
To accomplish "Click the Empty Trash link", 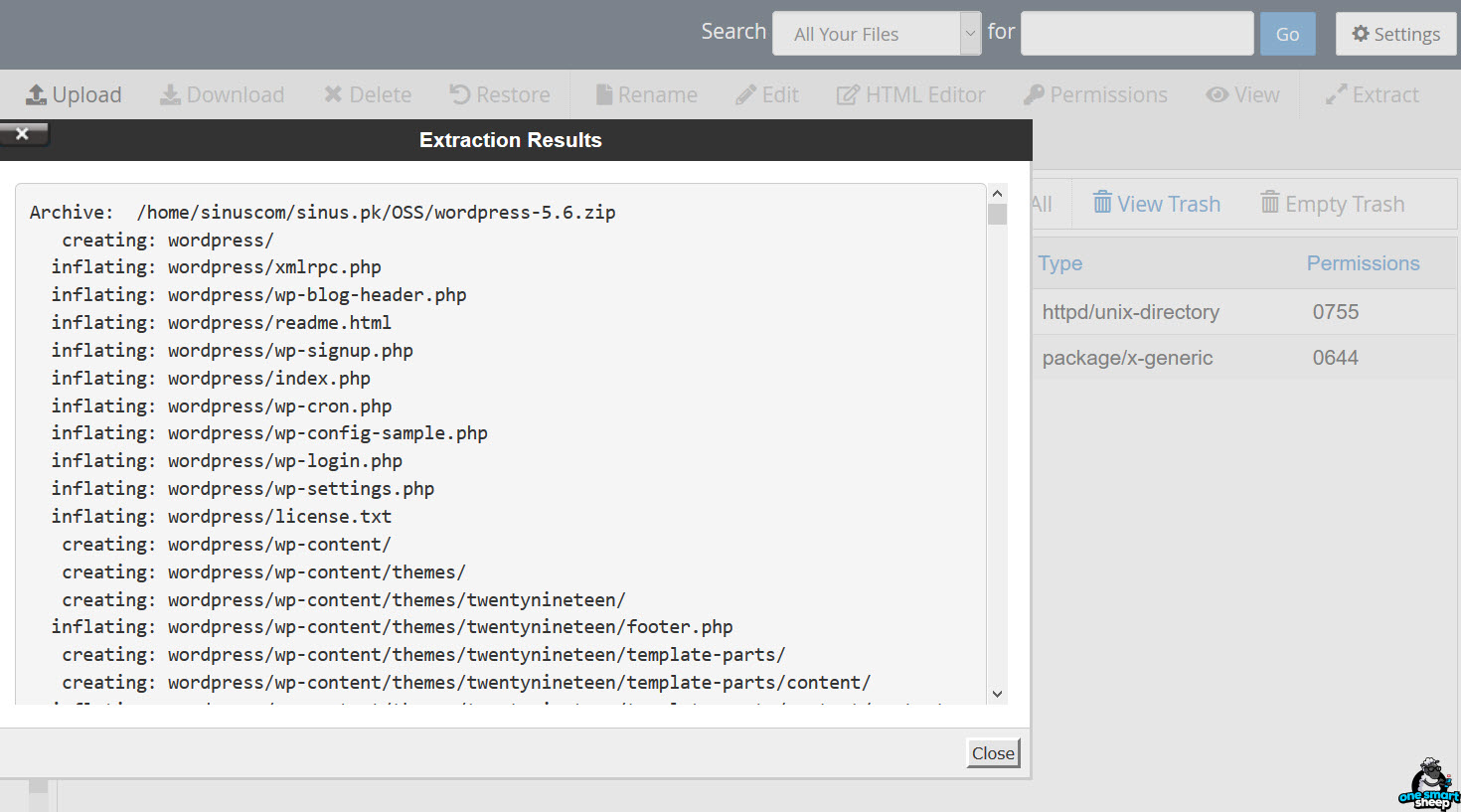I will [1333, 204].
